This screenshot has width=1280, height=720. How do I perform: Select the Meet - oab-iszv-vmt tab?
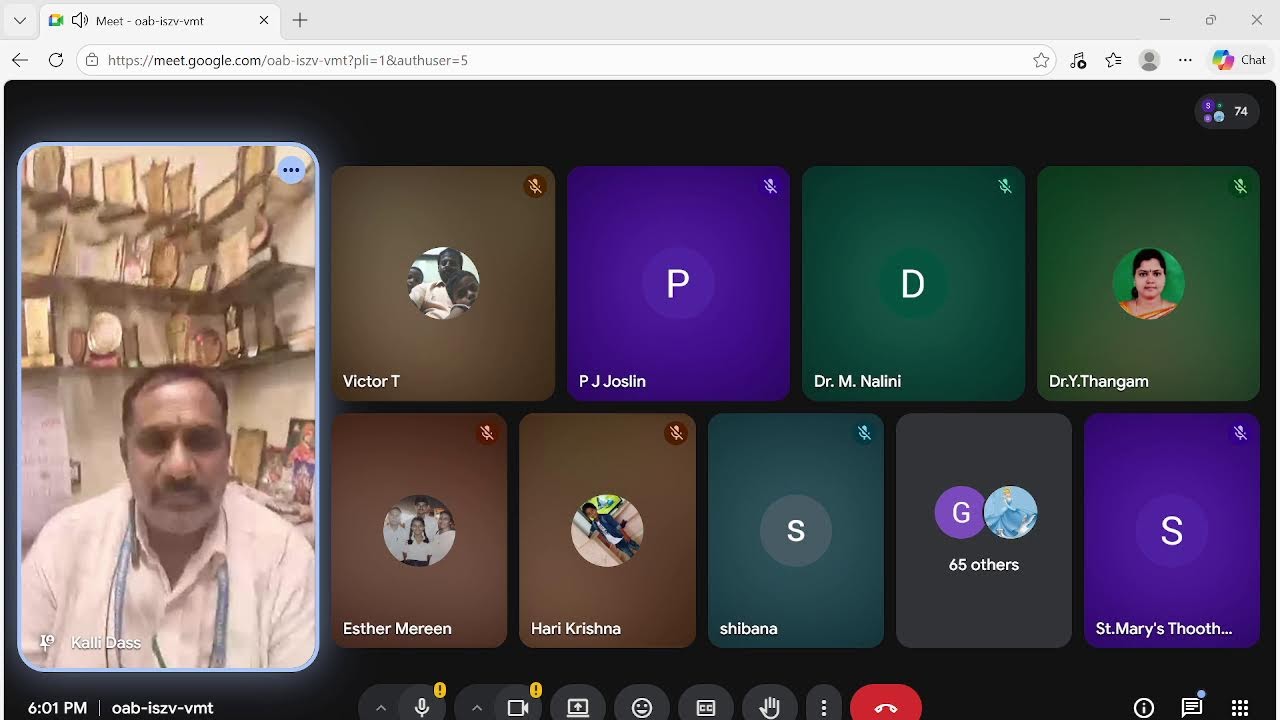click(x=160, y=20)
